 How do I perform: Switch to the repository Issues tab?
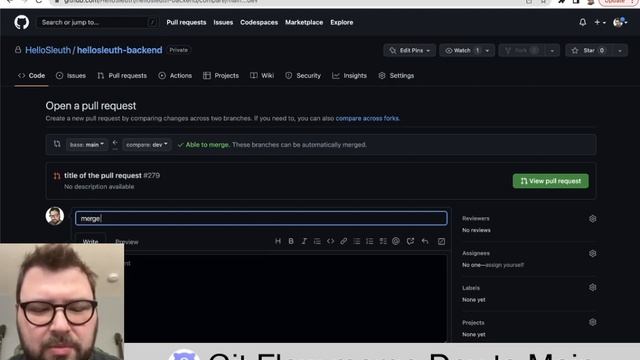[x=71, y=76]
